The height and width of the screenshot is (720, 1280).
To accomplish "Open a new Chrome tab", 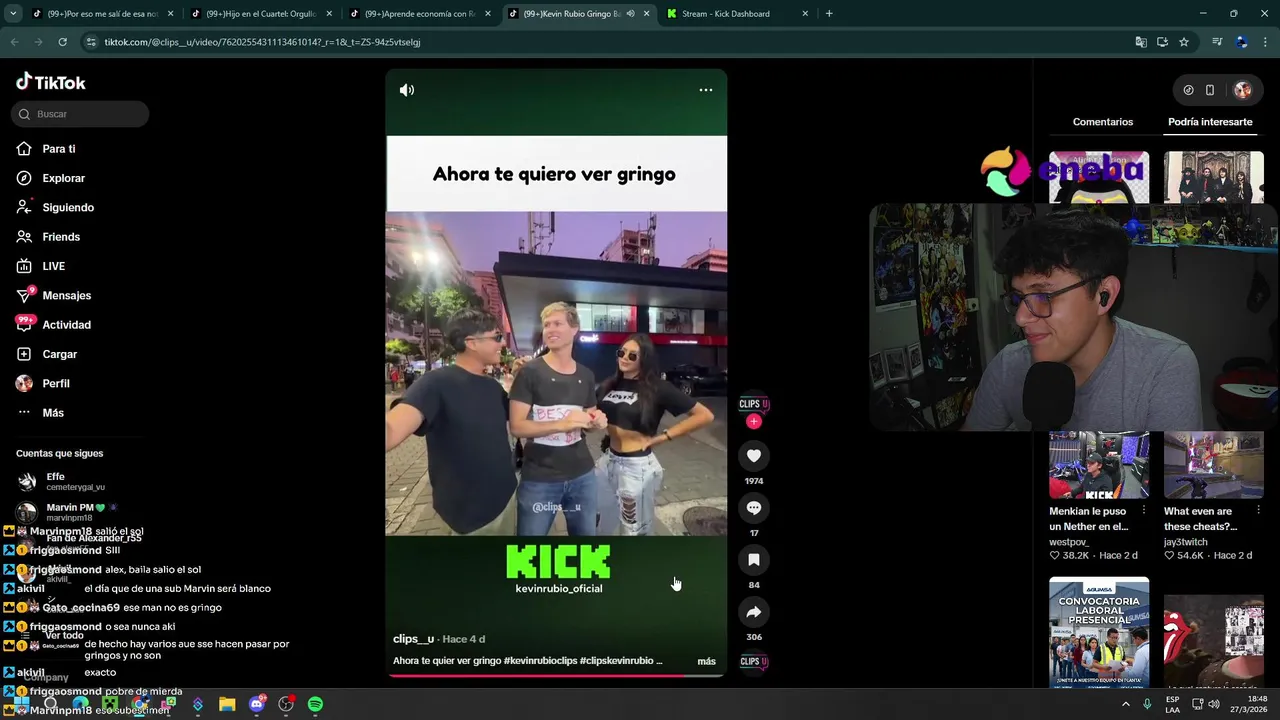I will 829,14.
